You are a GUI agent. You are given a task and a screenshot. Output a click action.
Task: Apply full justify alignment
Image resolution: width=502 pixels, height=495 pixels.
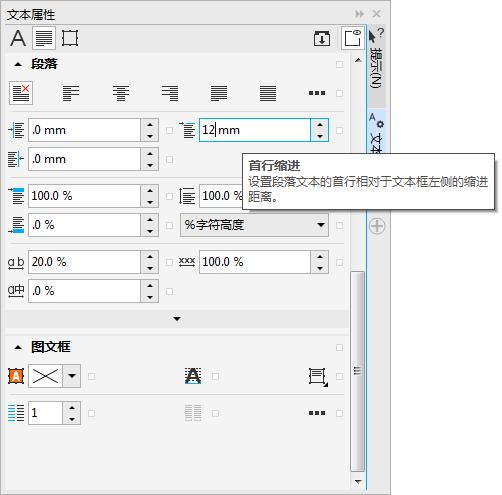tap(219, 93)
